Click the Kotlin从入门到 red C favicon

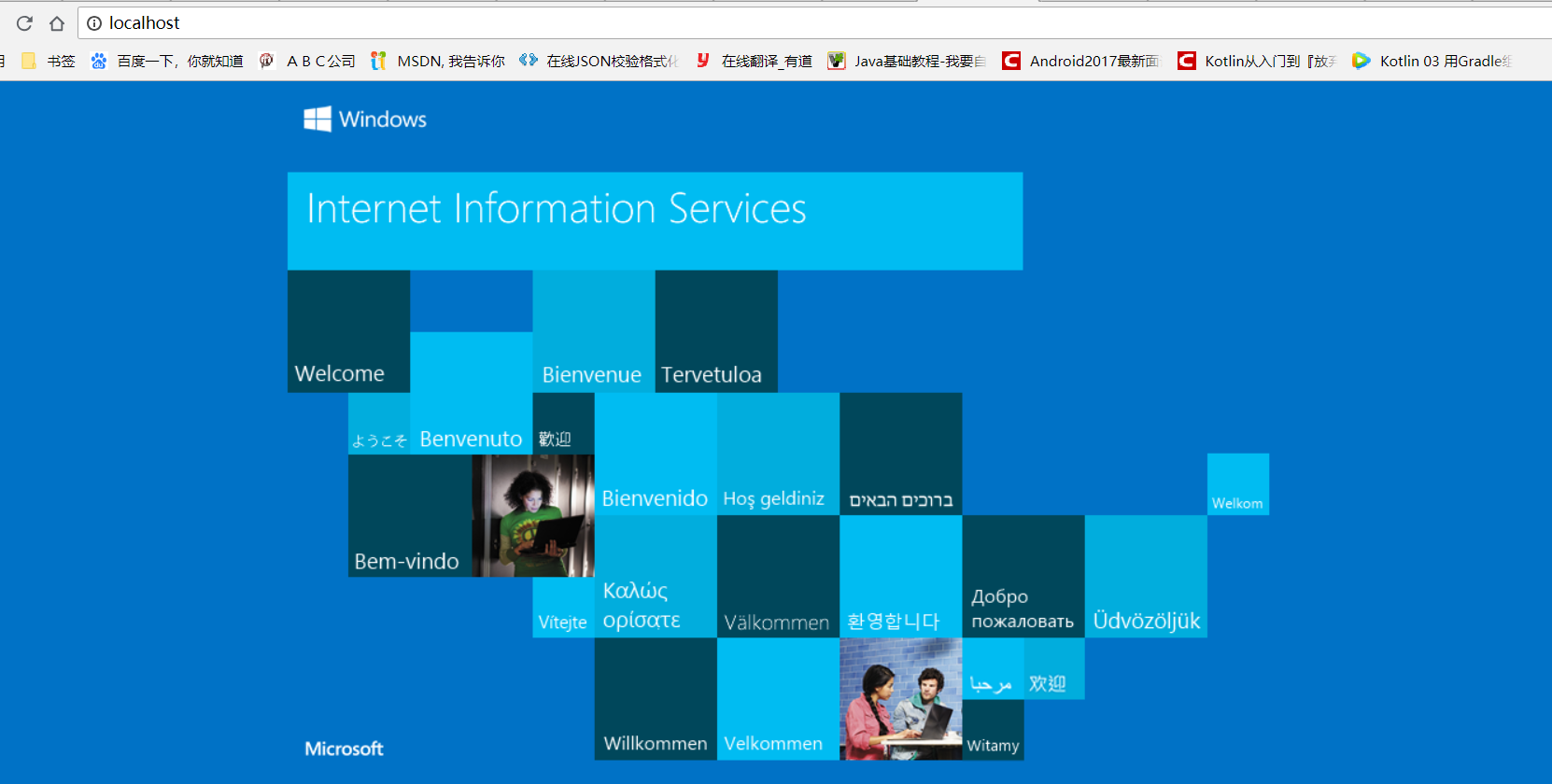point(1186,61)
